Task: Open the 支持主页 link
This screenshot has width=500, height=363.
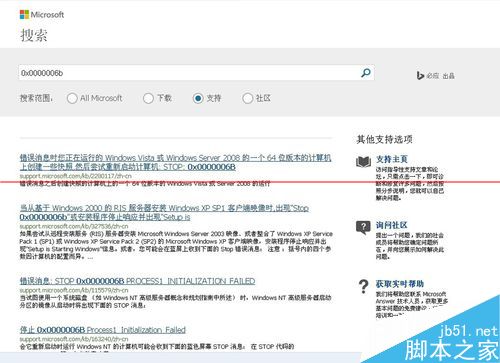Action: coord(392,159)
